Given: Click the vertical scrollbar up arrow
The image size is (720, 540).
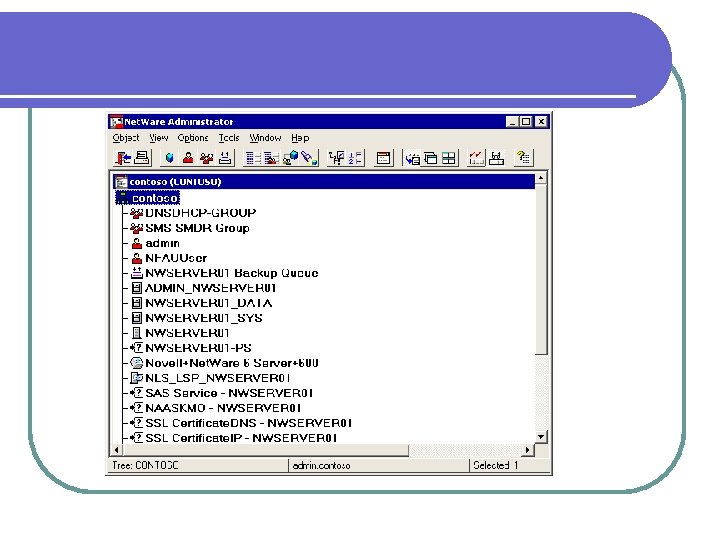Looking at the screenshot, I should click(x=541, y=178).
